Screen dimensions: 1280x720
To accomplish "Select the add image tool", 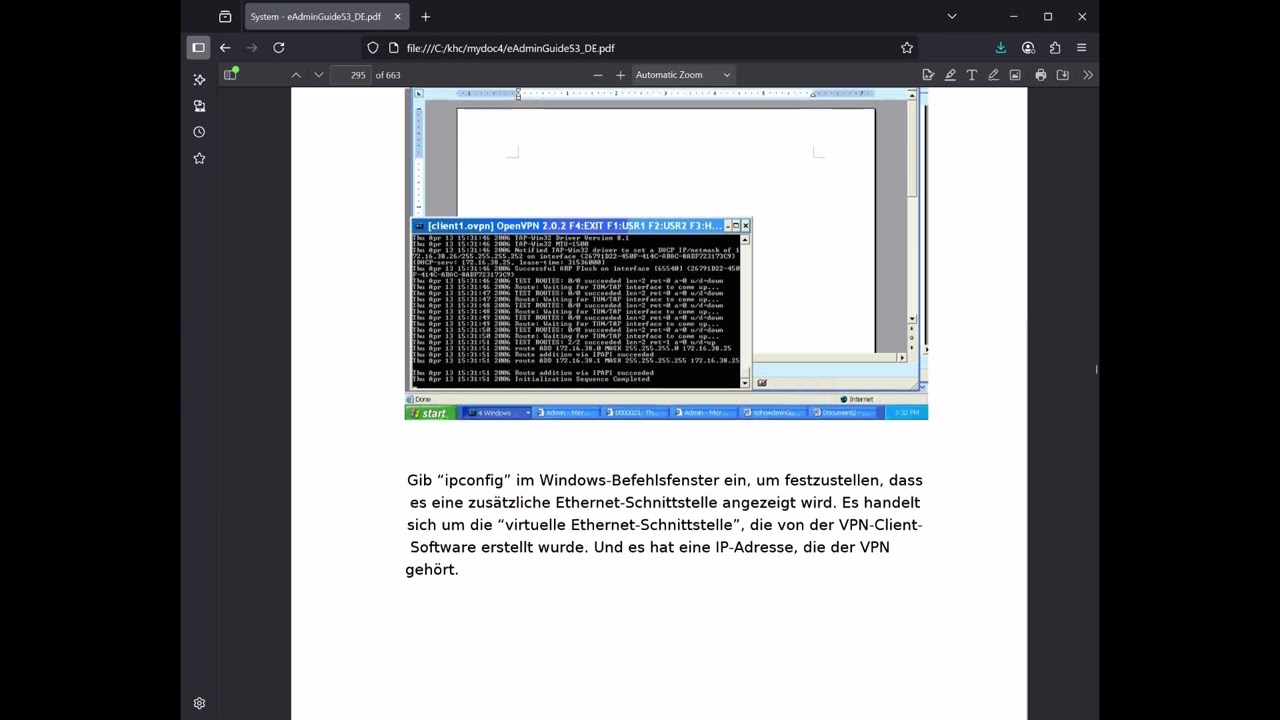I will coord(1015,75).
